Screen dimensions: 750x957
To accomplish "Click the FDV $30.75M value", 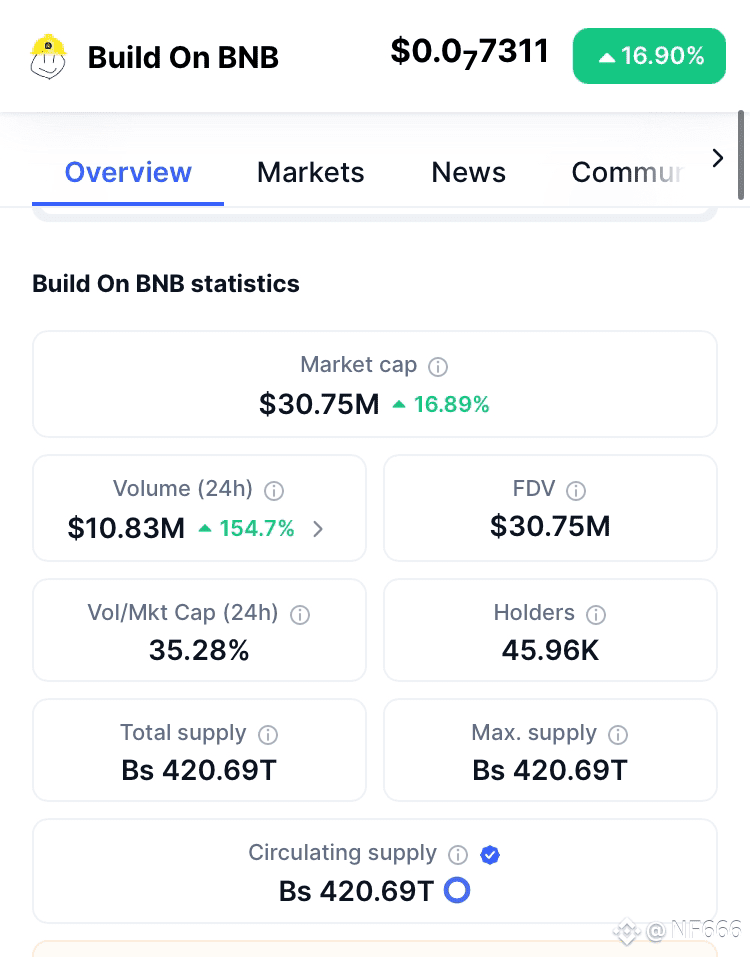I will pyautogui.click(x=550, y=526).
